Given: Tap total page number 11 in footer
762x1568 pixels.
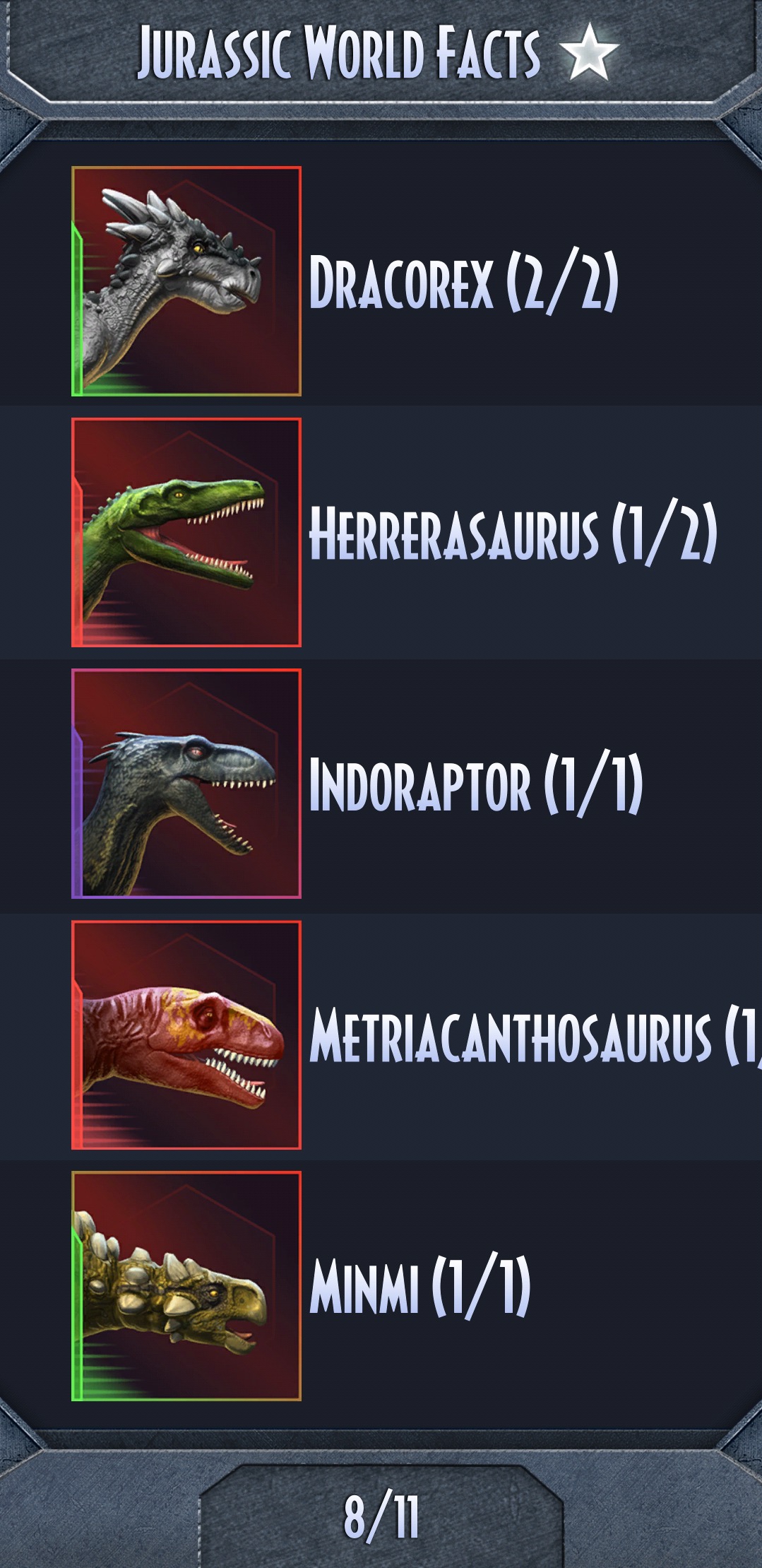Looking at the screenshot, I should 406,1517.
